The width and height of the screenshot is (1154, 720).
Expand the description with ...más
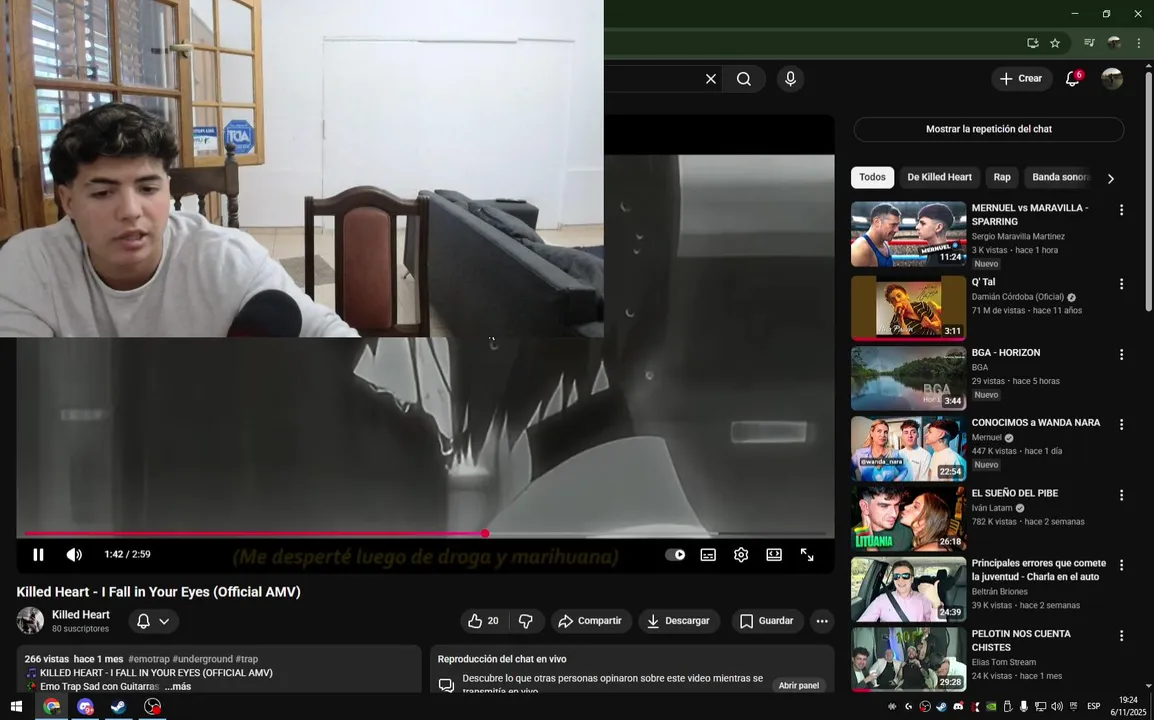[177, 686]
